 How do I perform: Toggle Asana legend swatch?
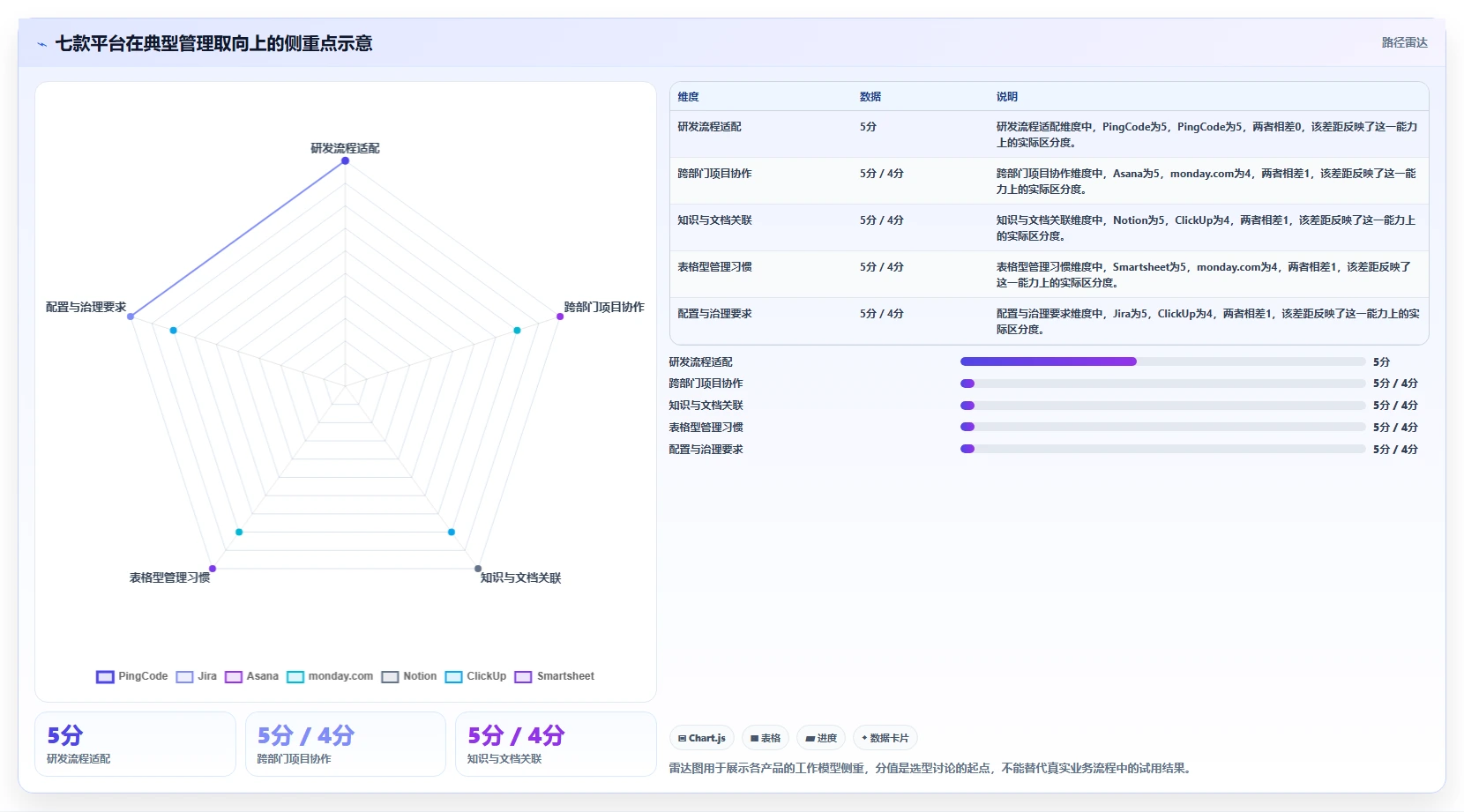point(234,677)
